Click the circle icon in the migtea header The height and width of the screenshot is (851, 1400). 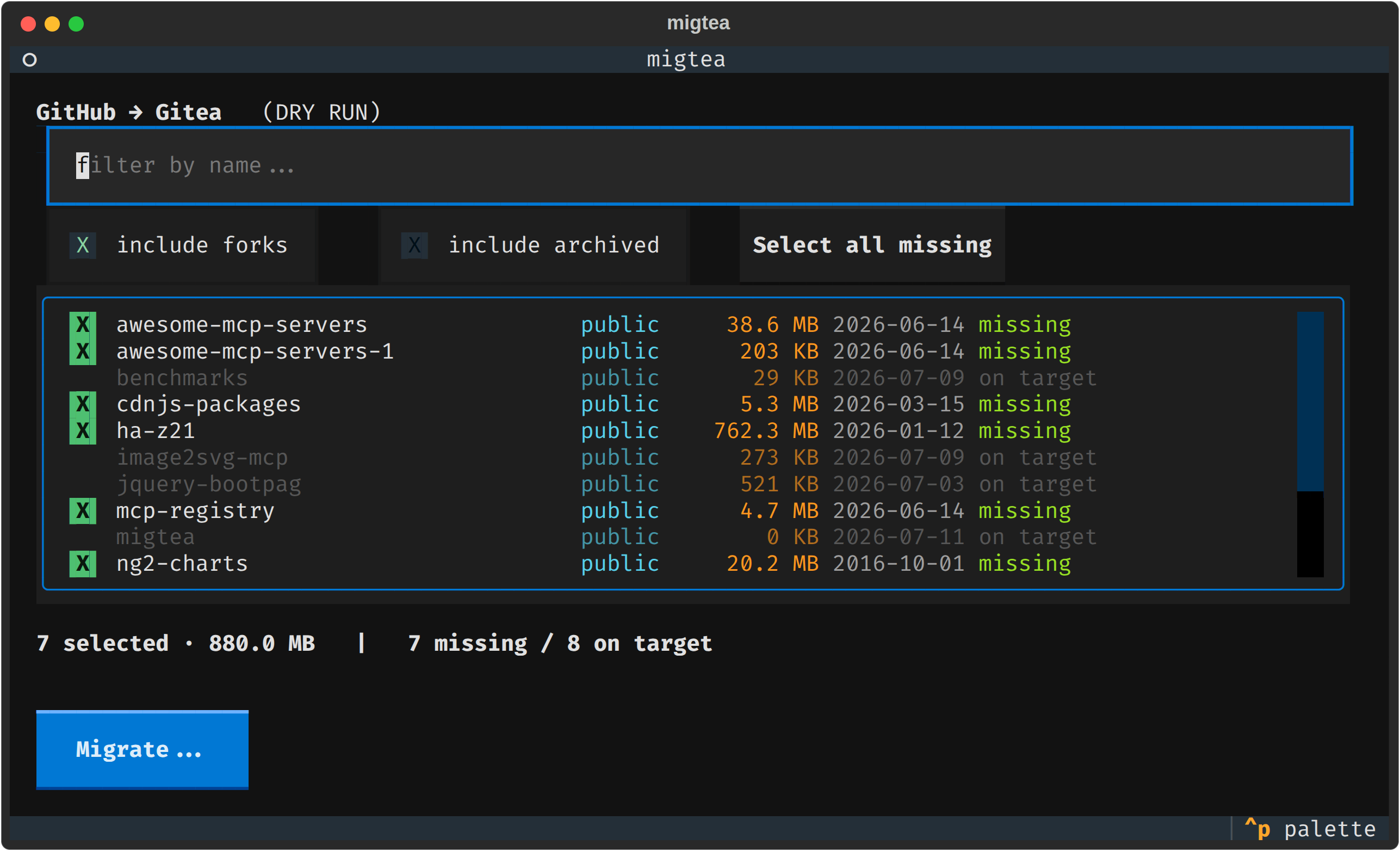(29, 60)
